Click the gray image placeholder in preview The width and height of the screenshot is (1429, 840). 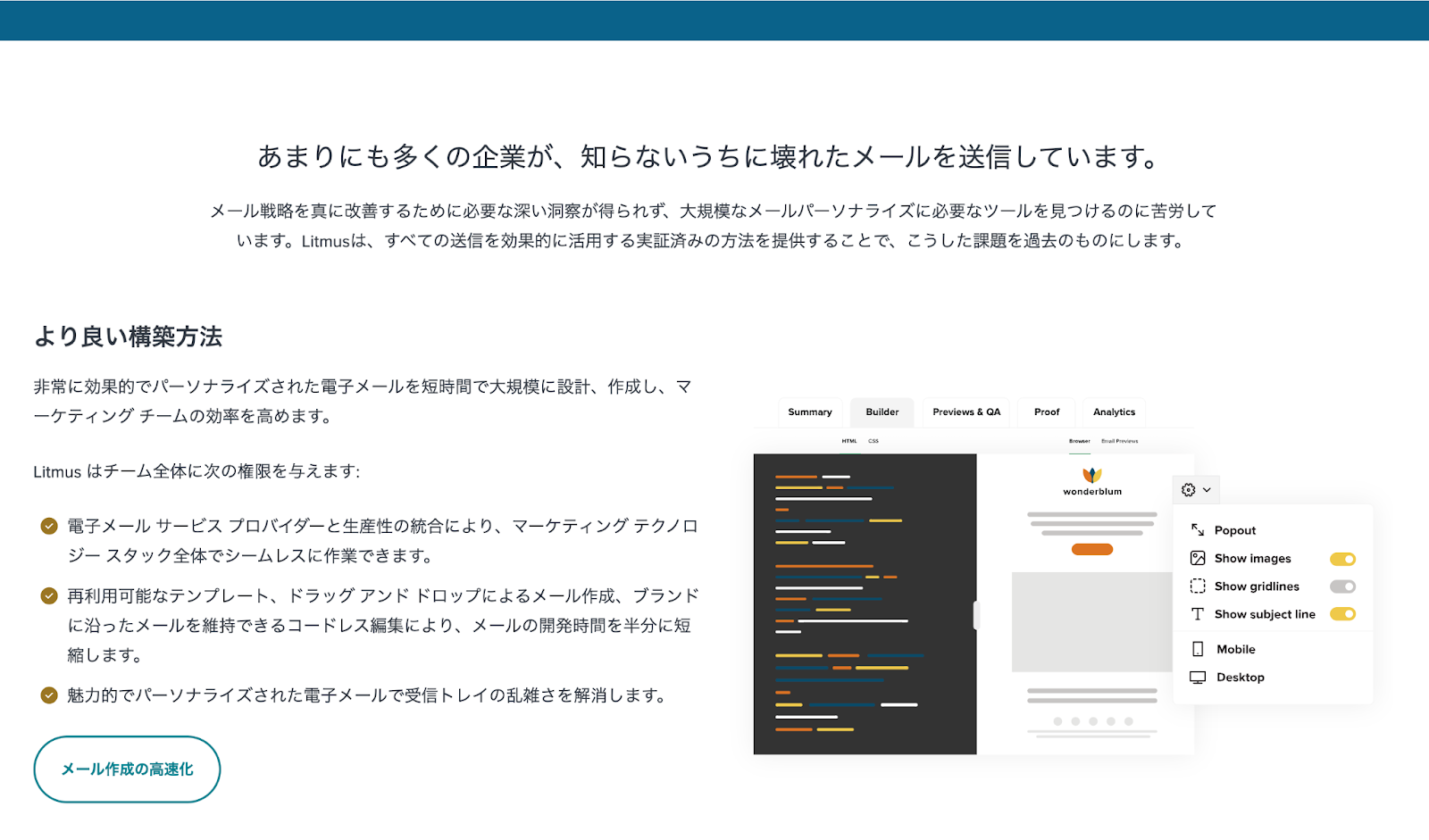1091,622
